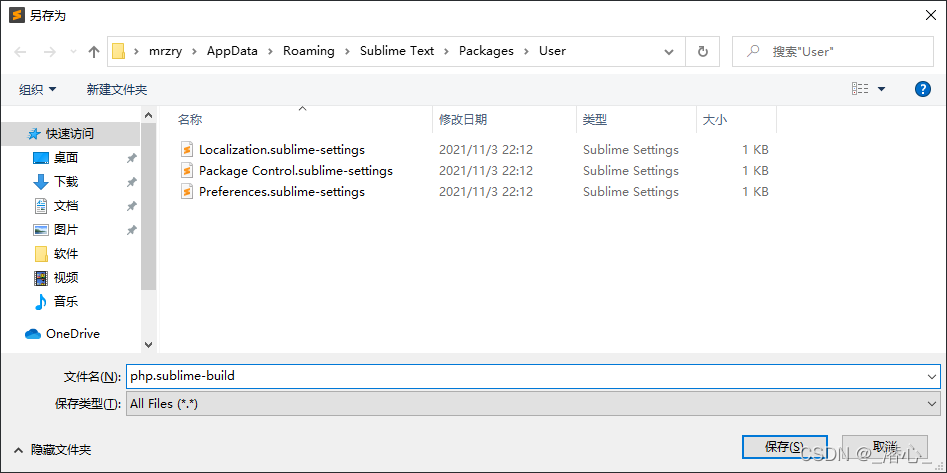Screen dimensions: 947x473
Task: Click the search User input box
Action: 832,52
